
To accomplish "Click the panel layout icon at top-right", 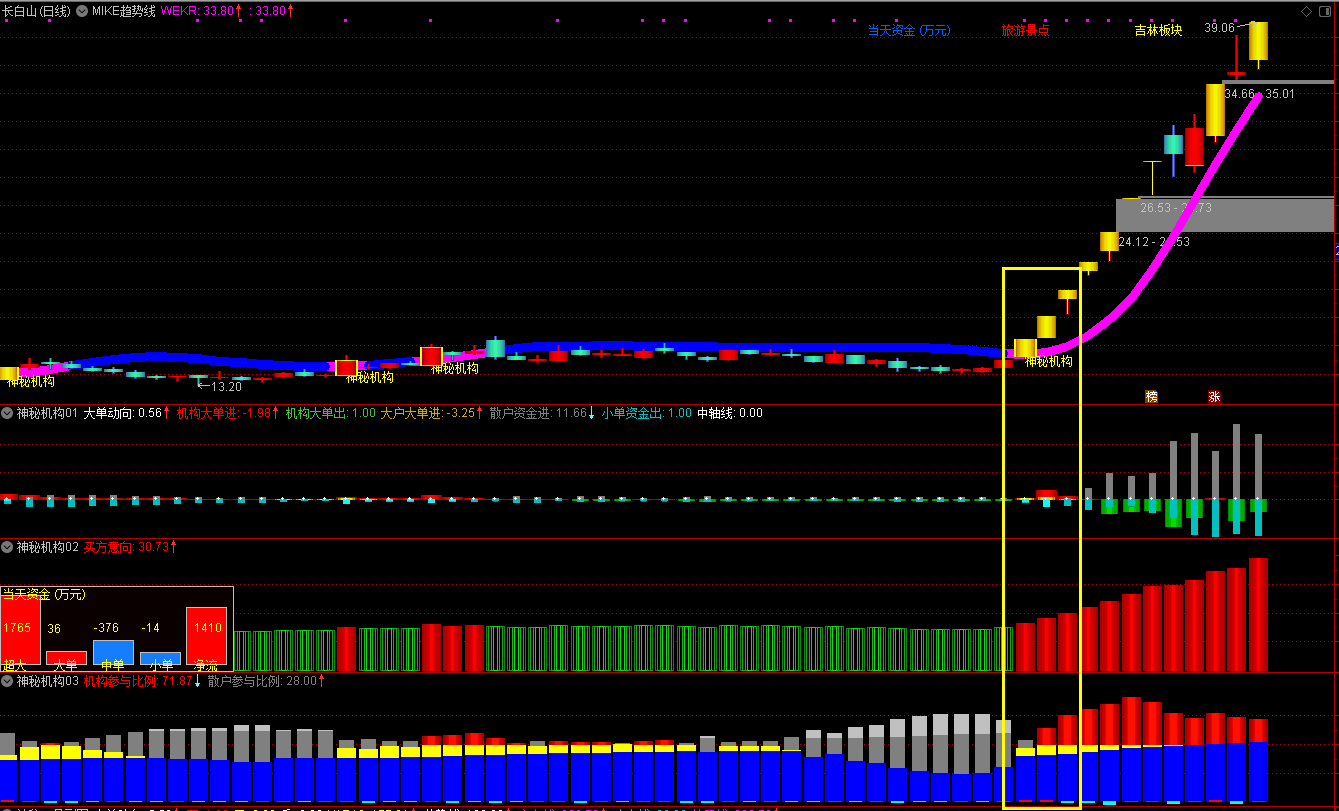I will click(x=1327, y=11).
